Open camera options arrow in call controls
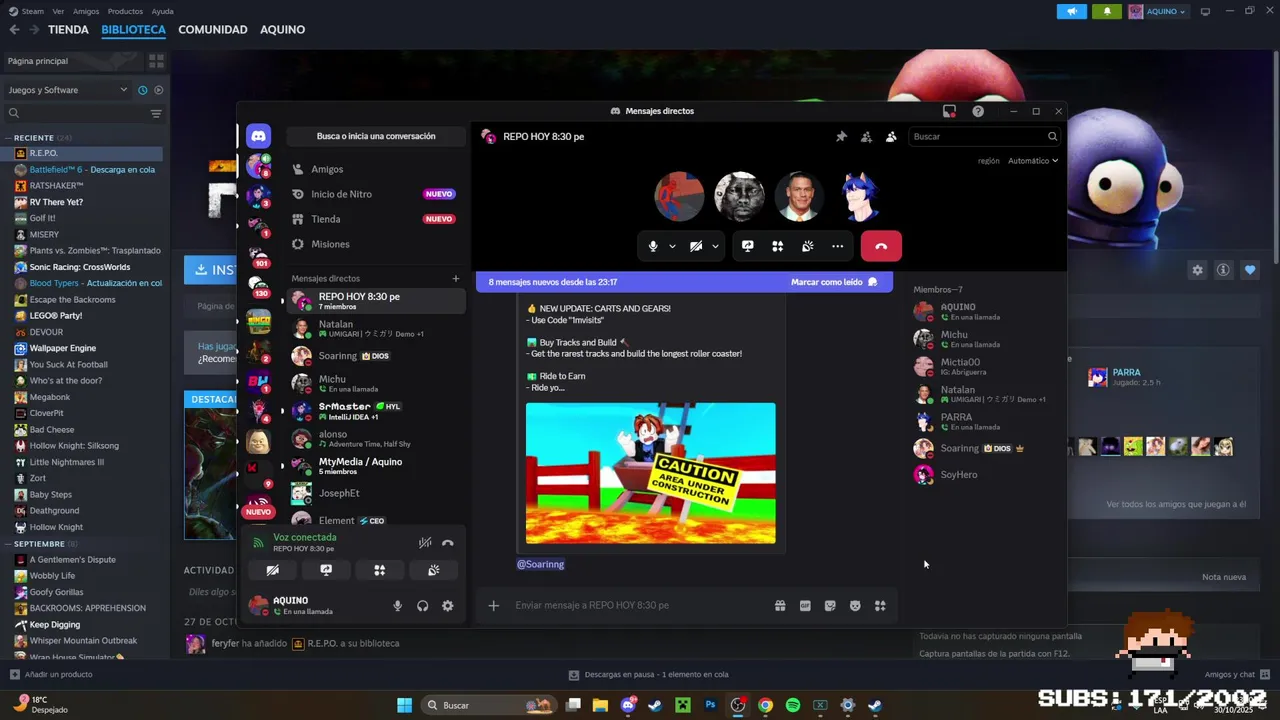1280x720 pixels. tap(715, 246)
